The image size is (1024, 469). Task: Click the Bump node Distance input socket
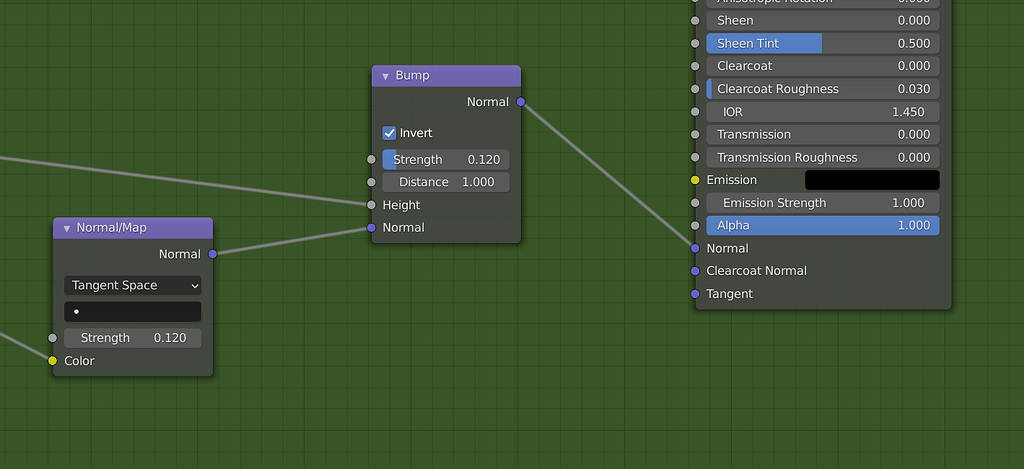pyautogui.click(x=371, y=182)
